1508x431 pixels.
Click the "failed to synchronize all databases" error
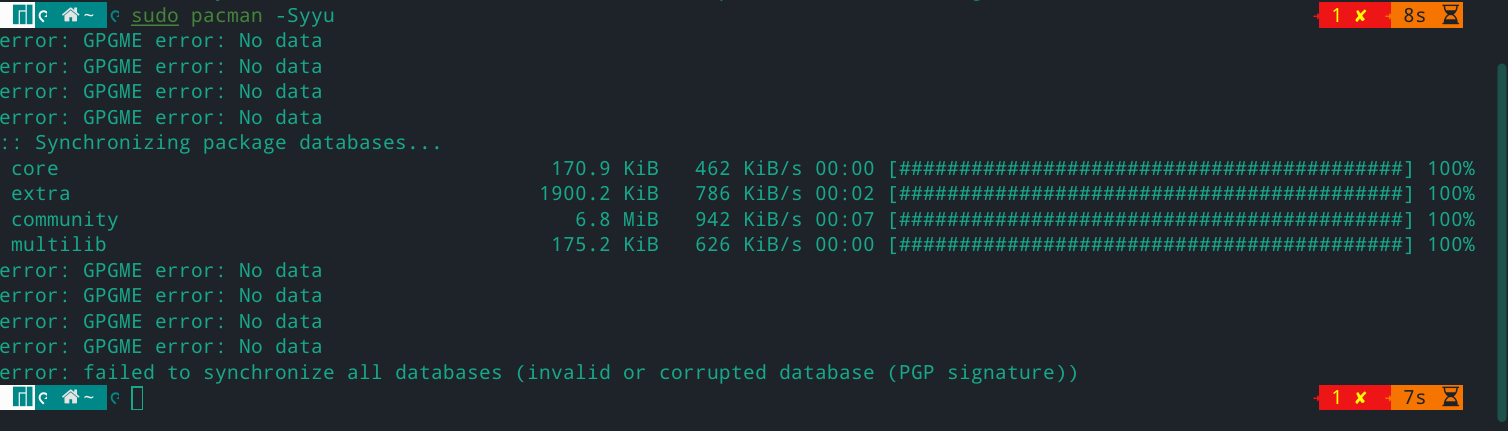pyautogui.click(x=538, y=373)
